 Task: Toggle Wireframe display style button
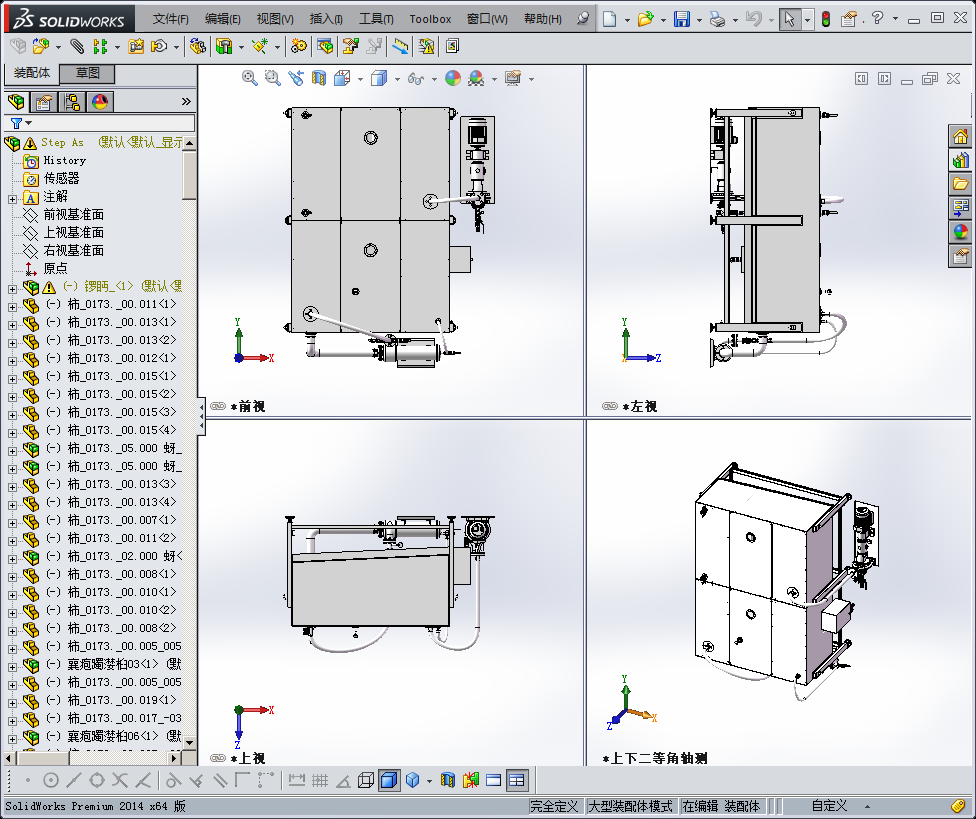click(366, 780)
